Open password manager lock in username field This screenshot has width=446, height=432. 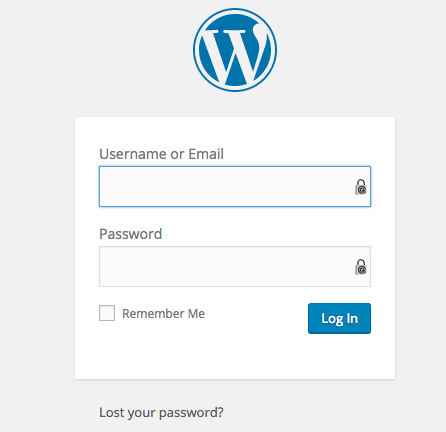tap(361, 187)
